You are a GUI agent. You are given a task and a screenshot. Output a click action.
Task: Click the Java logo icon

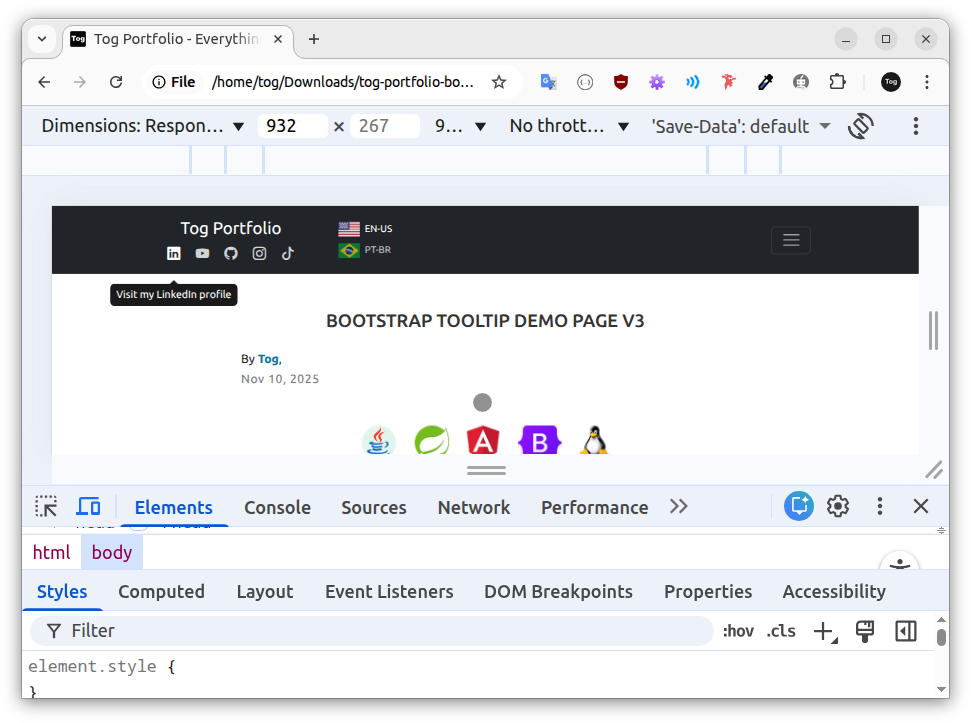378,440
